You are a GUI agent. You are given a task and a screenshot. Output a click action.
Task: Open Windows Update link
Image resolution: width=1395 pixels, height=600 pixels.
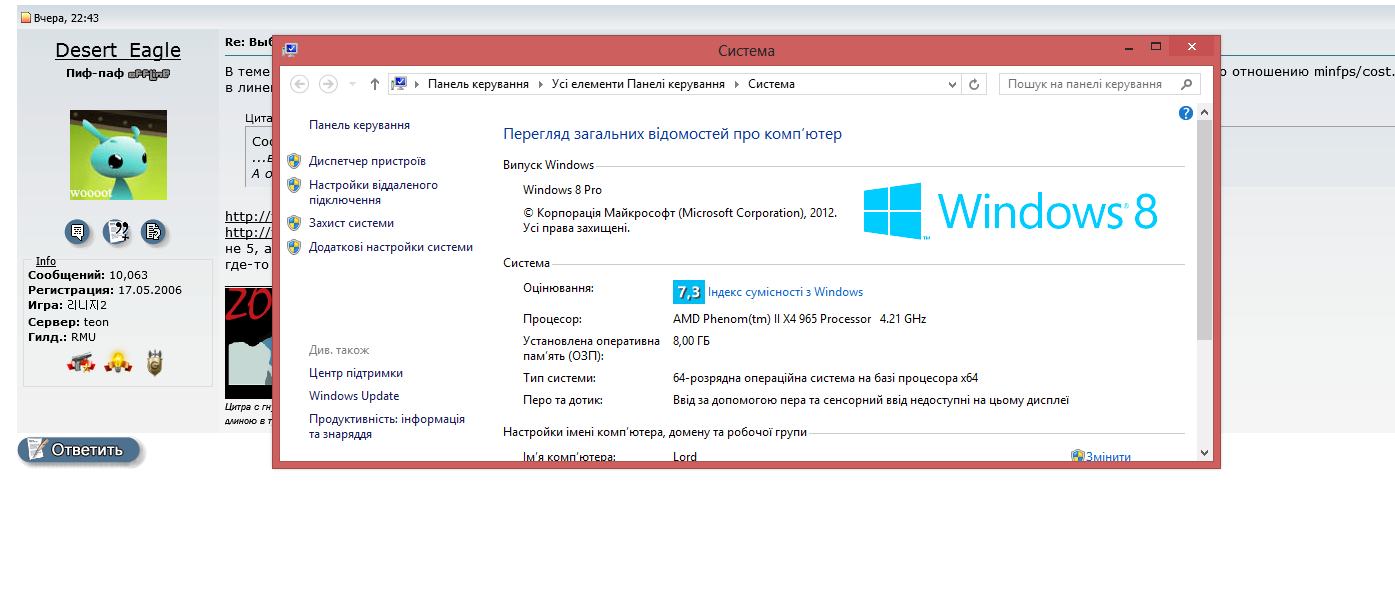pos(354,396)
